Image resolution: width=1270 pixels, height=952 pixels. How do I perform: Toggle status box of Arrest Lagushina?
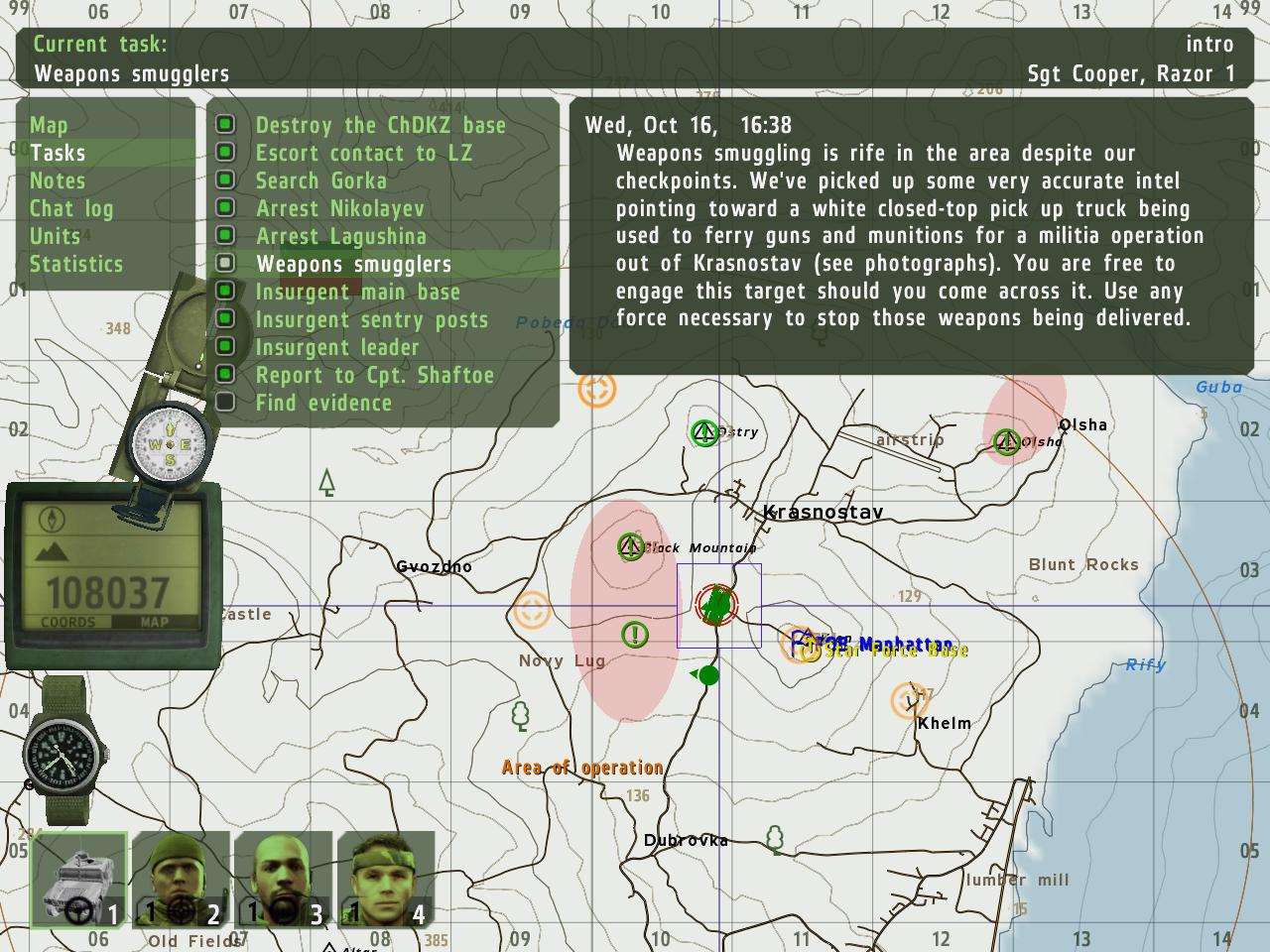[225, 235]
